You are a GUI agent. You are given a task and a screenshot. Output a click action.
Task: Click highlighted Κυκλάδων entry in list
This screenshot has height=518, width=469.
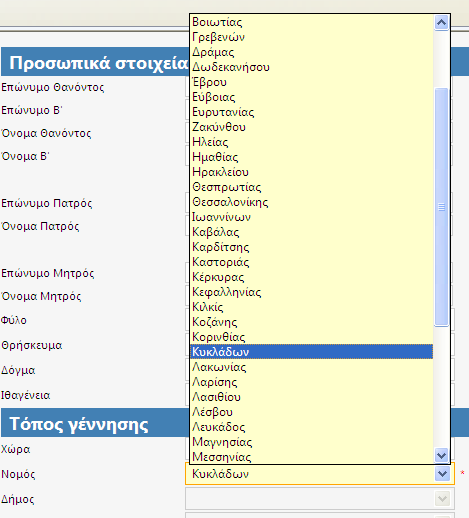(x=312, y=352)
